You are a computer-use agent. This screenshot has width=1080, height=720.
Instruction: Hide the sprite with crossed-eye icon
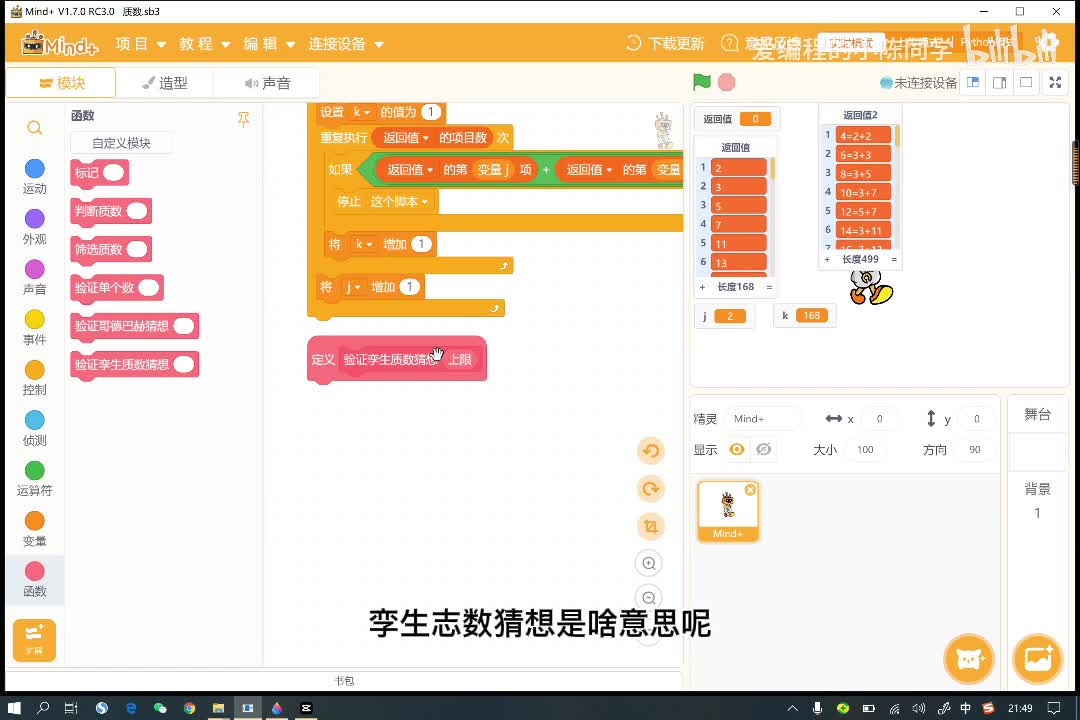[x=763, y=449]
